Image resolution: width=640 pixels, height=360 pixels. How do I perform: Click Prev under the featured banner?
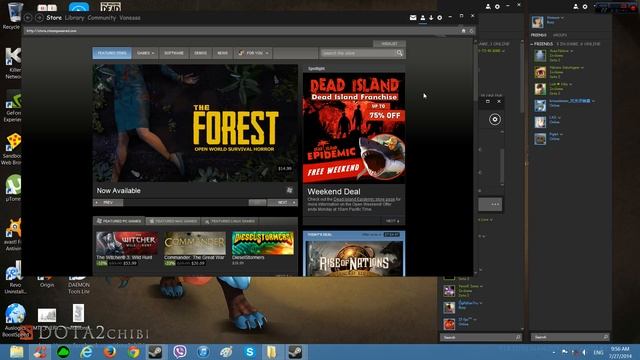(x=108, y=202)
